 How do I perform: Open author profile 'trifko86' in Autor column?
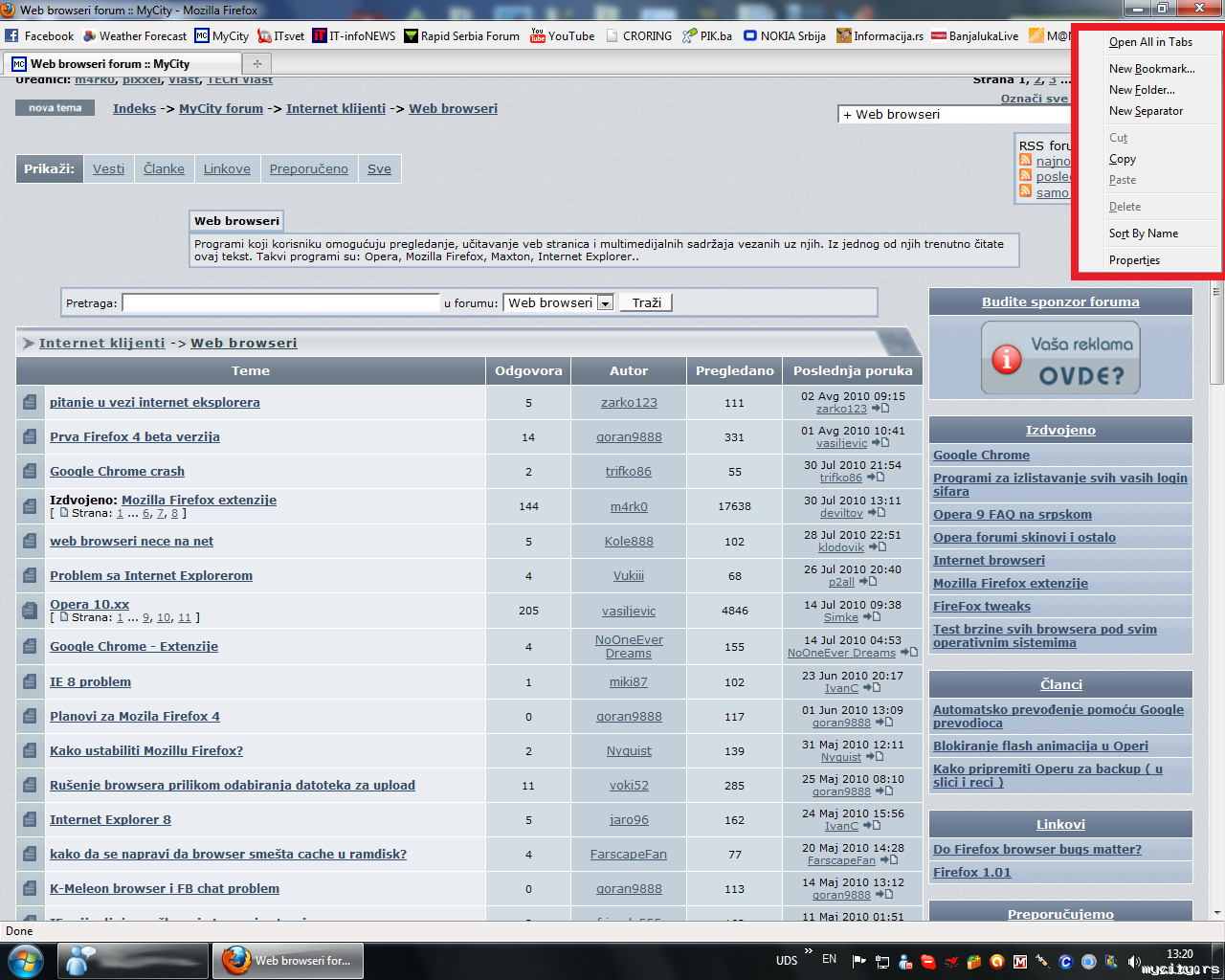coord(629,472)
